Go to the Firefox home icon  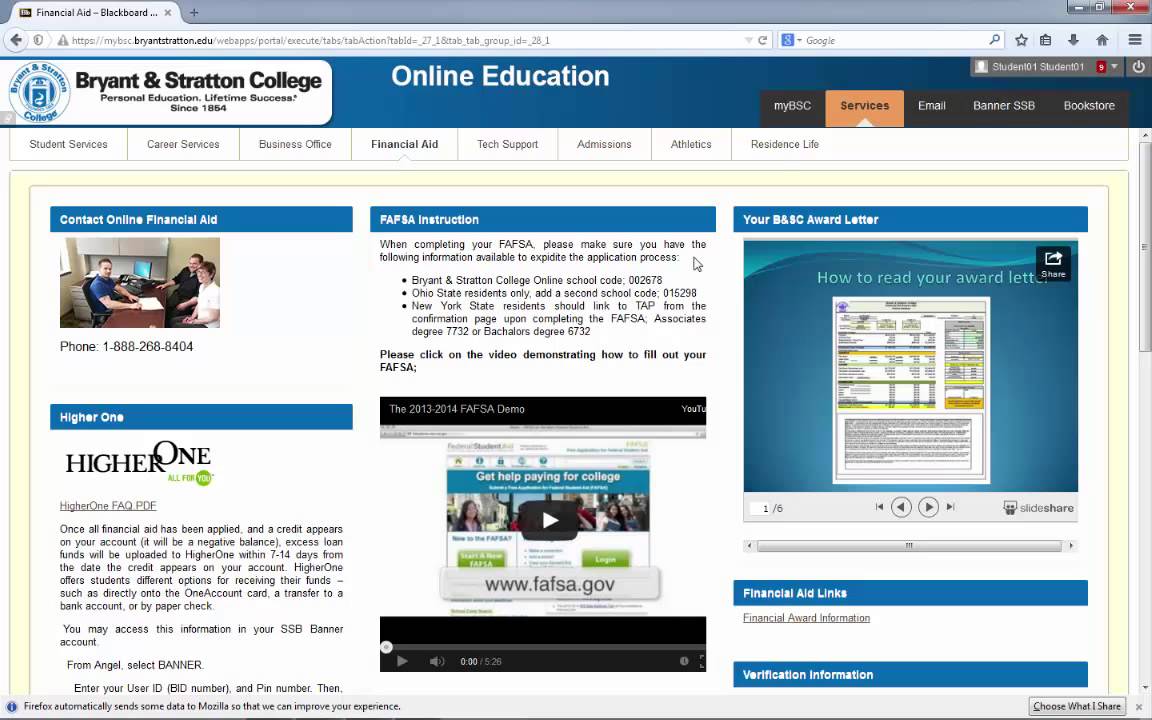click(x=1102, y=40)
